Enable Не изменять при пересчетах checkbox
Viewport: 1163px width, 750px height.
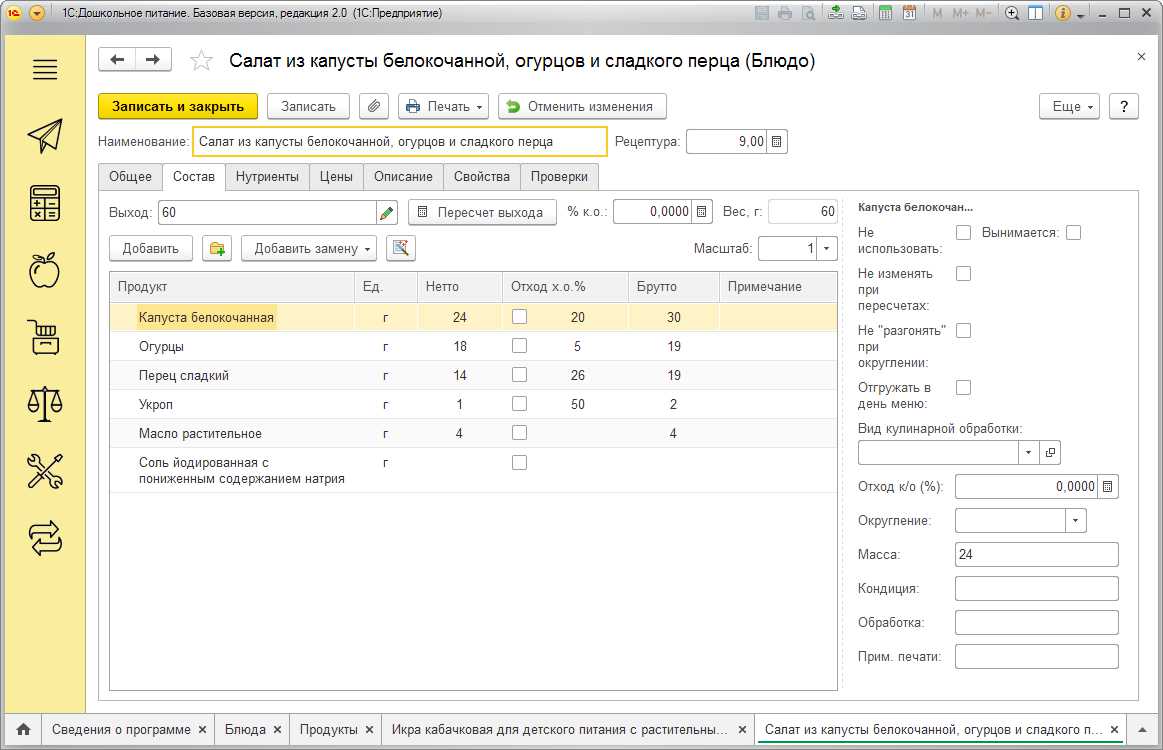click(x=963, y=274)
